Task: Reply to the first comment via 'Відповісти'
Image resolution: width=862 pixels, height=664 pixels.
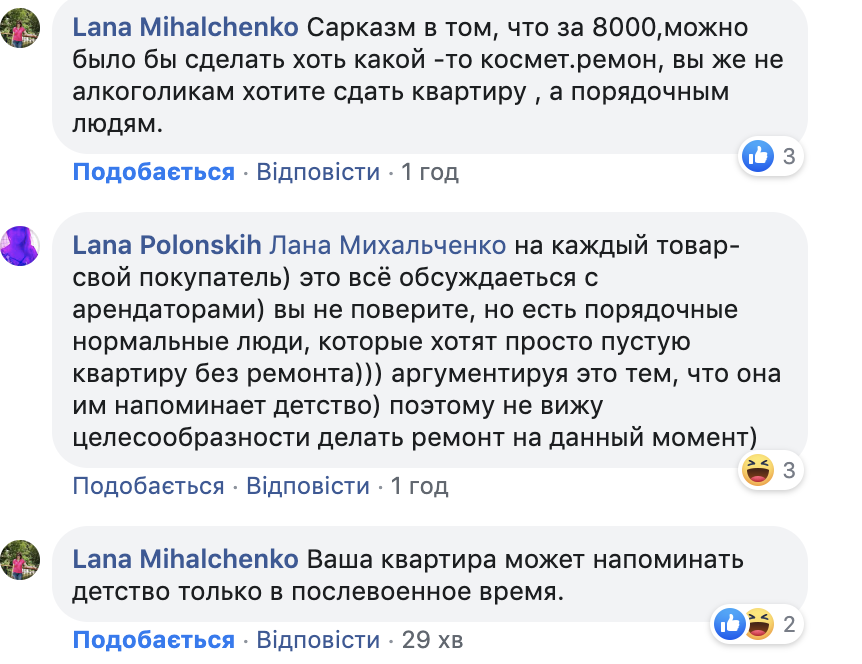Action: (x=318, y=172)
